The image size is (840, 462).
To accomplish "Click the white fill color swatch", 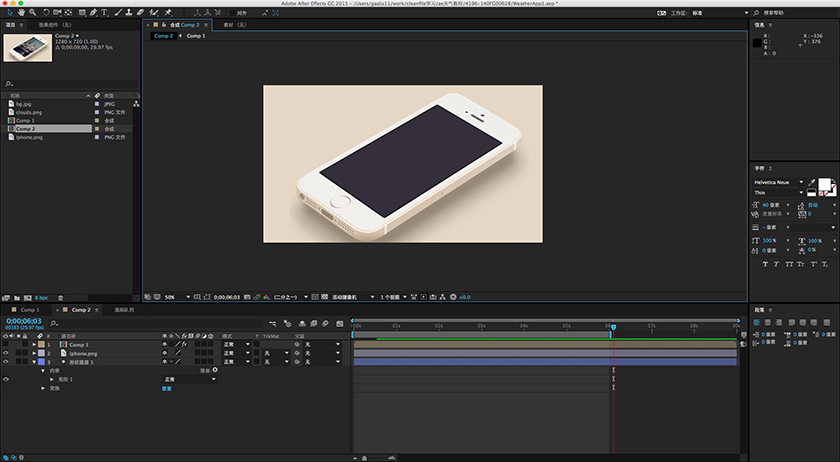I will (824, 184).
